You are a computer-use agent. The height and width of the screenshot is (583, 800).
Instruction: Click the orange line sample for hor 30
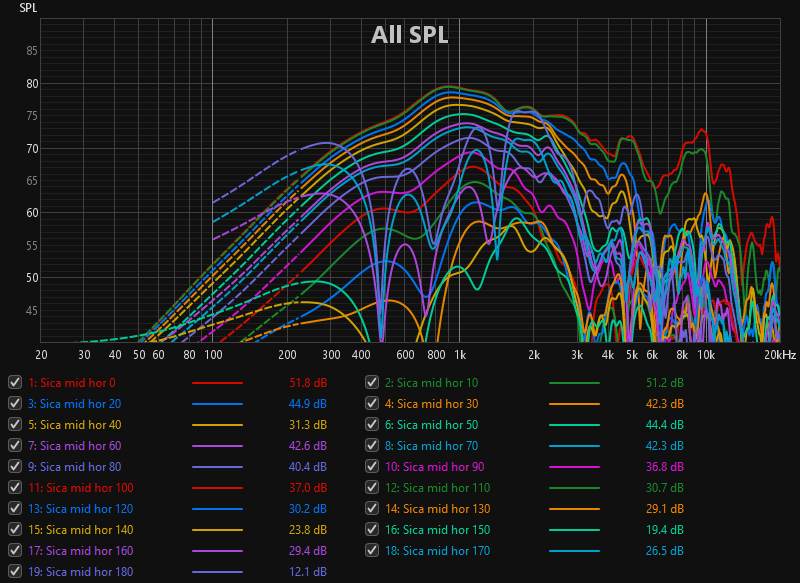pos(574,403)
